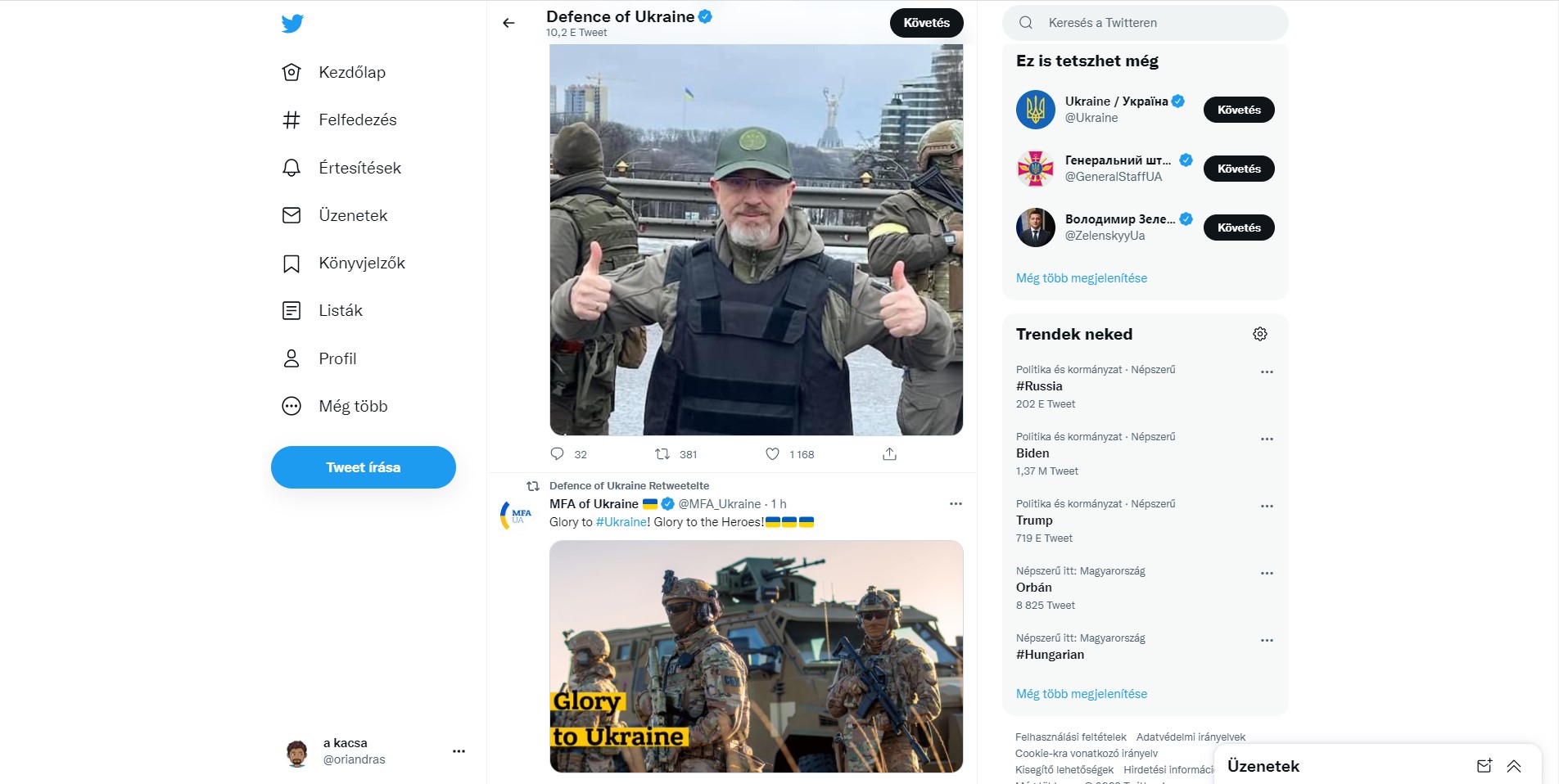Open account menu next to @oriandras
The height and width of the screenshot is (784, 1559).
(x=459, y=751)
